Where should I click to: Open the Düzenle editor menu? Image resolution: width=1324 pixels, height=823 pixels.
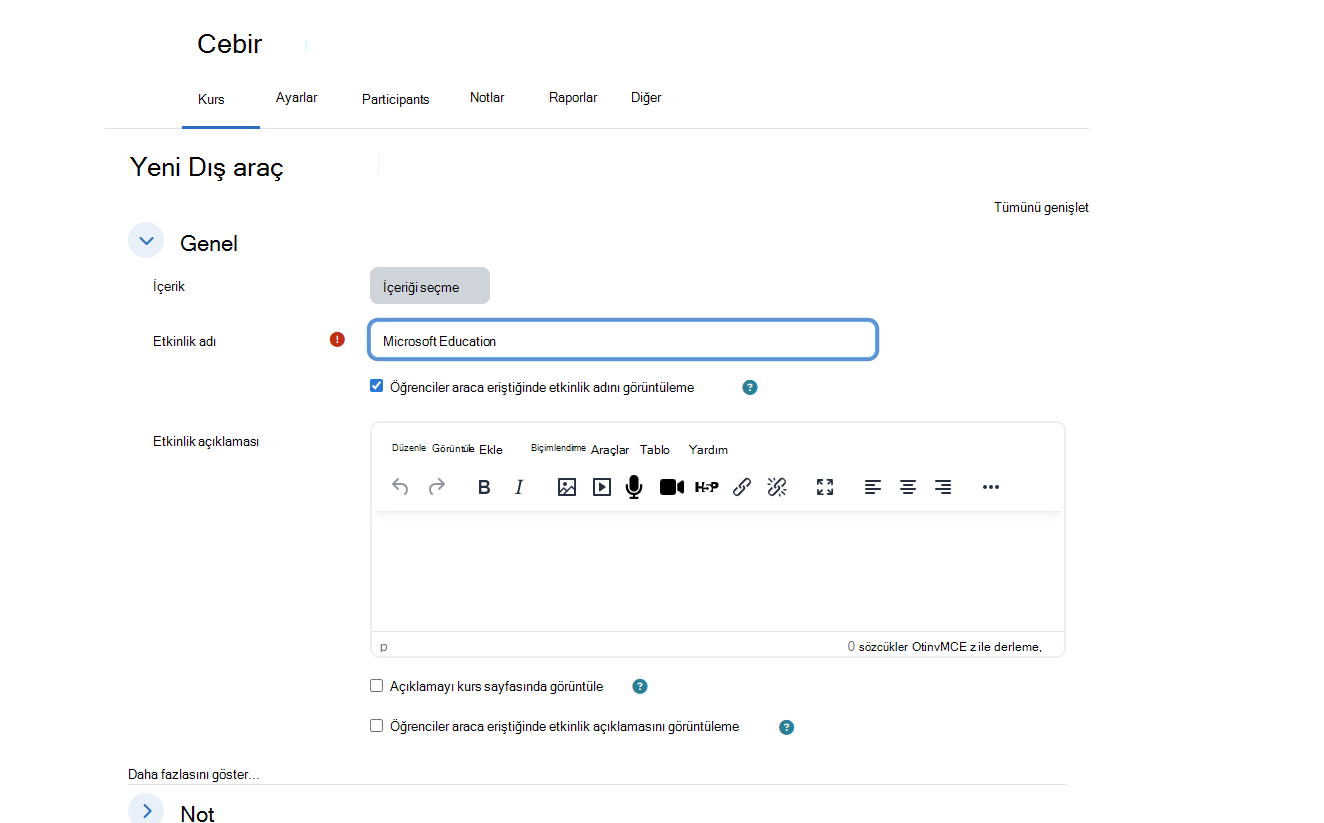[409, 448]
